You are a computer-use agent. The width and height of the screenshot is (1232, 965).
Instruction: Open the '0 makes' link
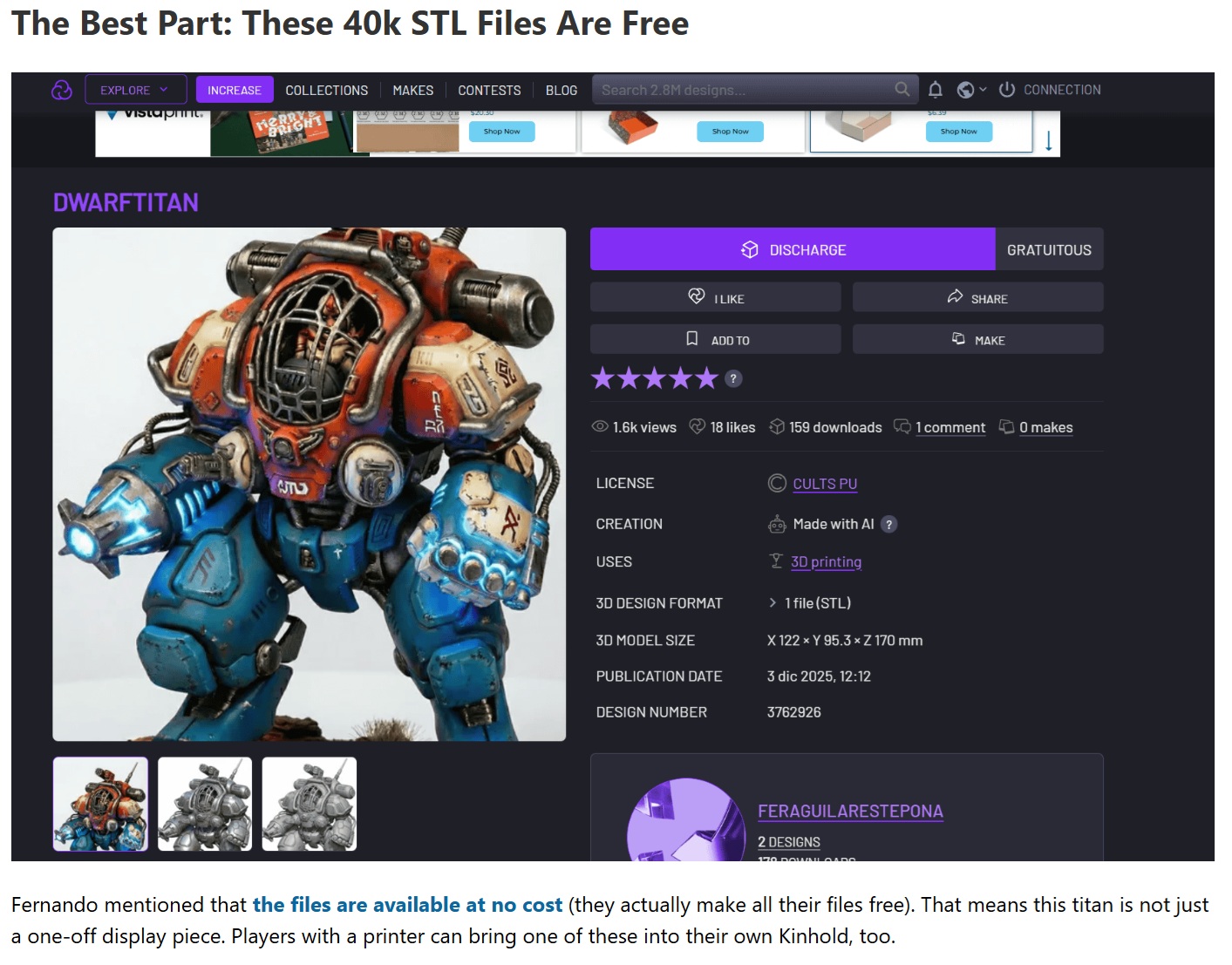click(1046, 427)
